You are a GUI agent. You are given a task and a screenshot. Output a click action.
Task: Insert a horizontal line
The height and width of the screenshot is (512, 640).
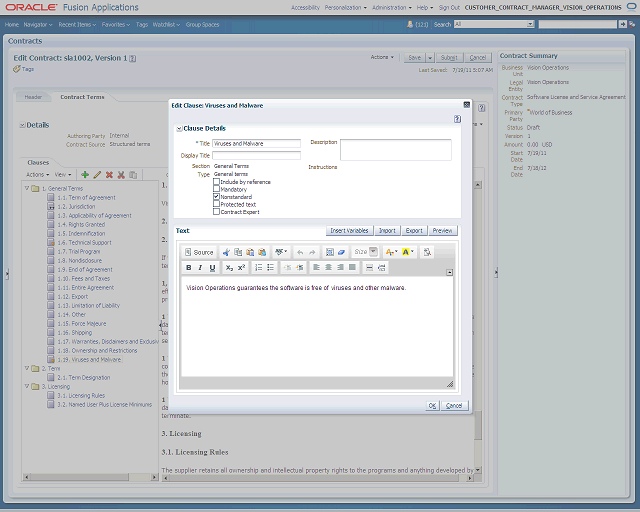(x=369, y=268)
